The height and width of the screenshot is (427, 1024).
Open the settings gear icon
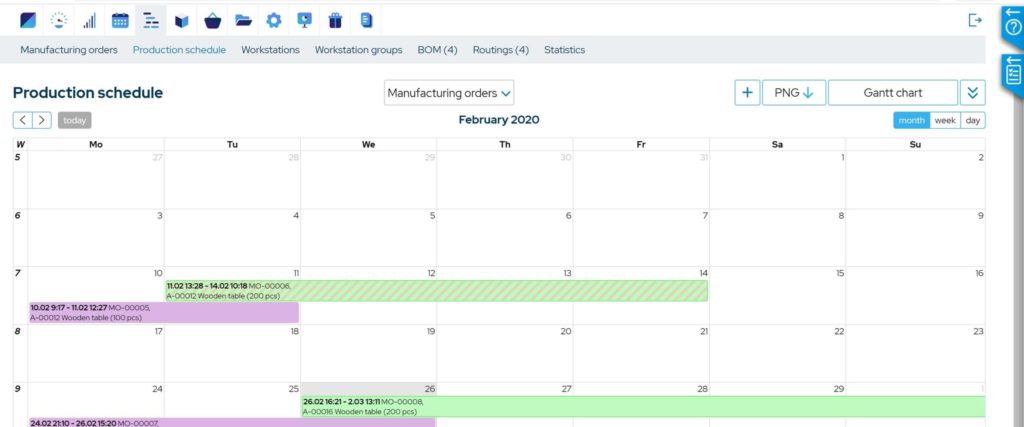(x=274, y=20)
